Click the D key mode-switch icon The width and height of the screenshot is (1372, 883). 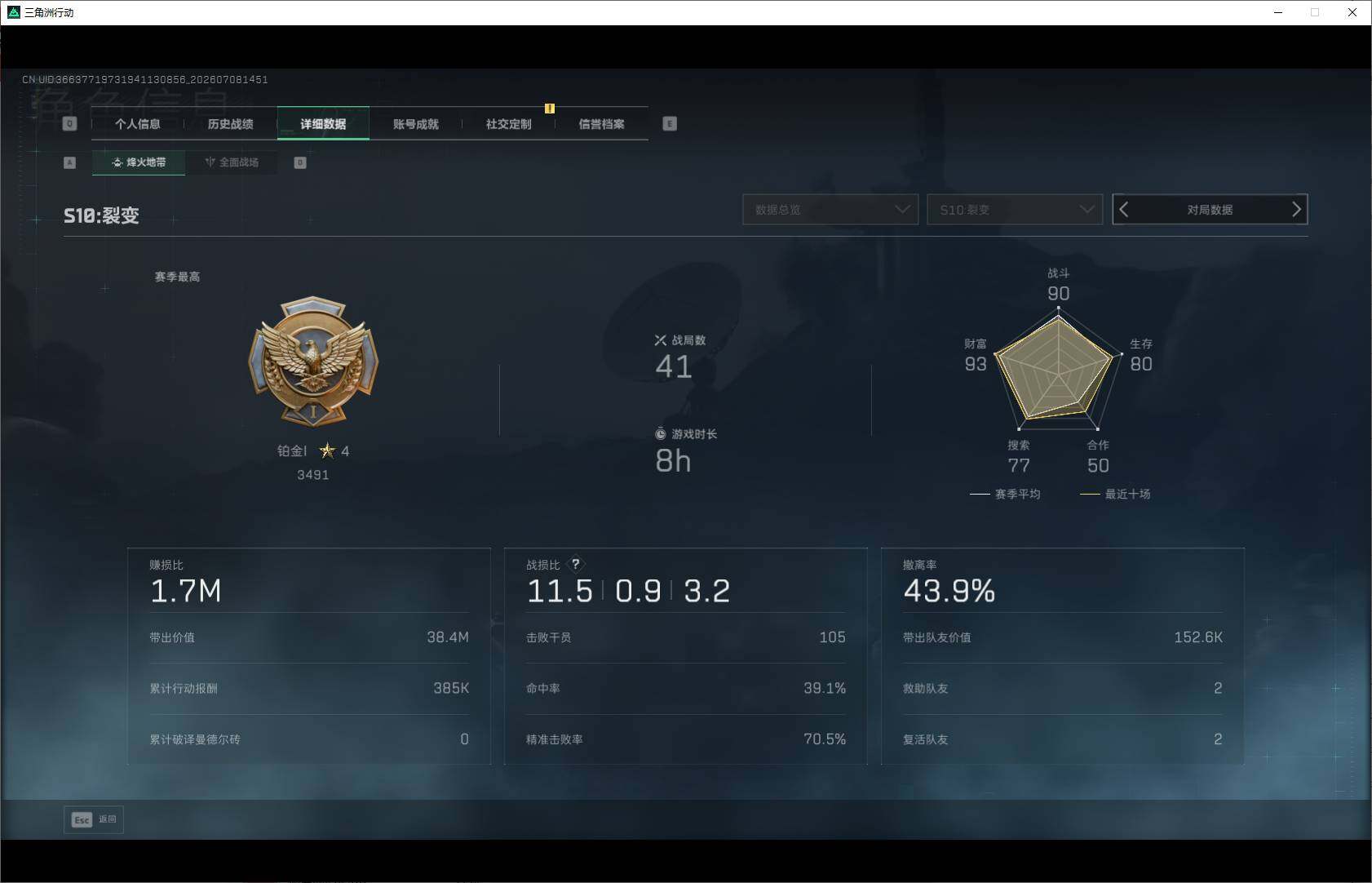[300, 162]
